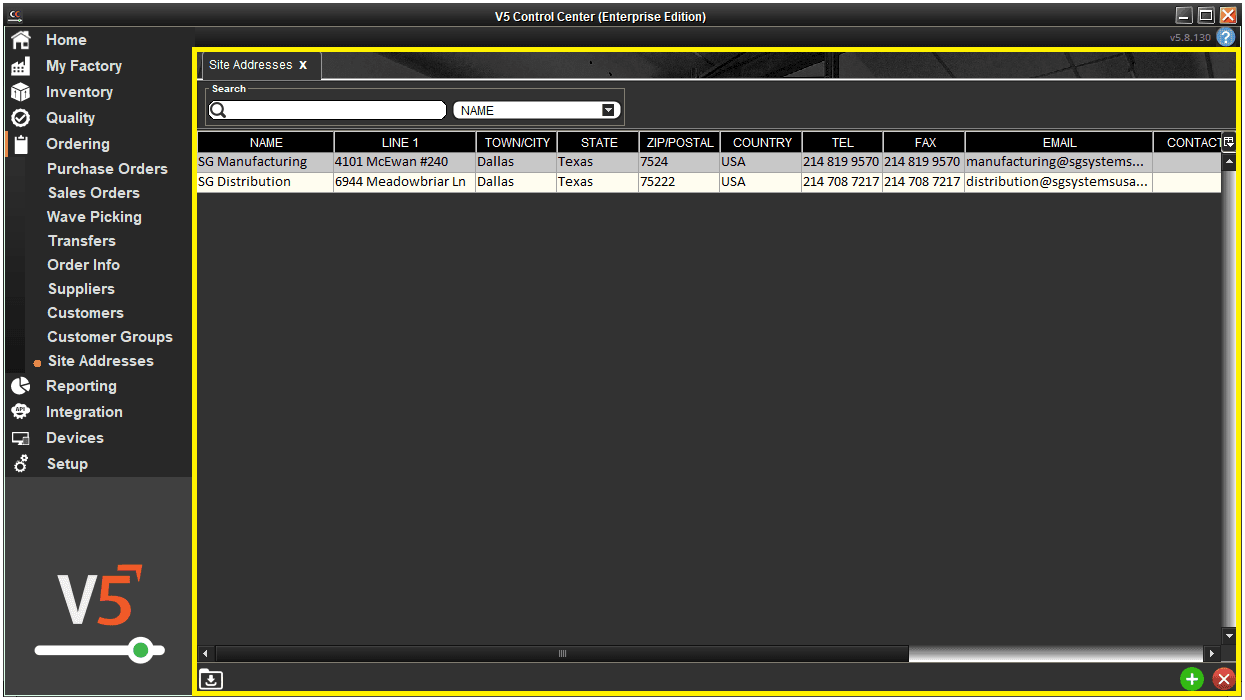
Task: Collapse the Ordering menu section
Action: (x=78, y=144)
